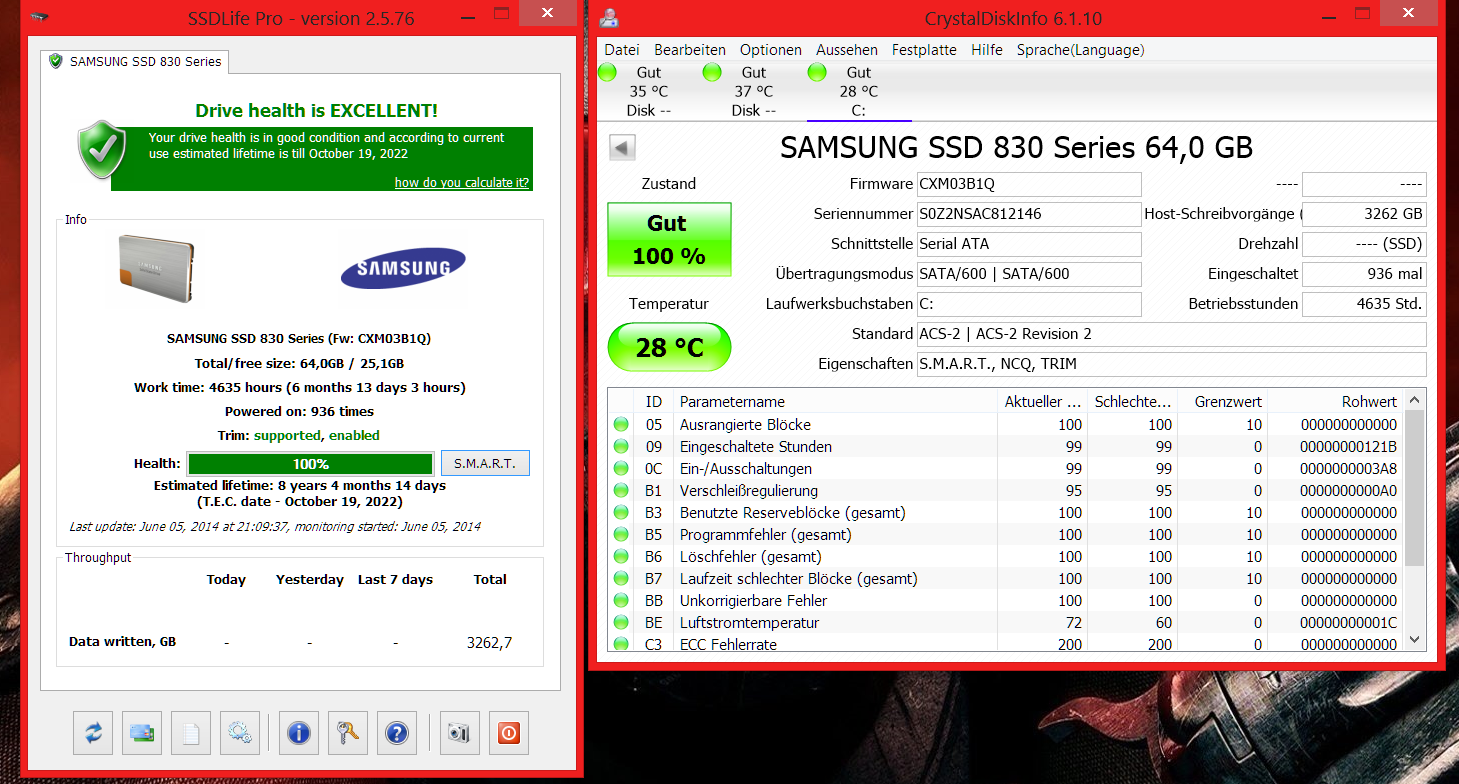Select the 37 °C disk status circle
The image size is (1459, 784).
click(712, 72)
